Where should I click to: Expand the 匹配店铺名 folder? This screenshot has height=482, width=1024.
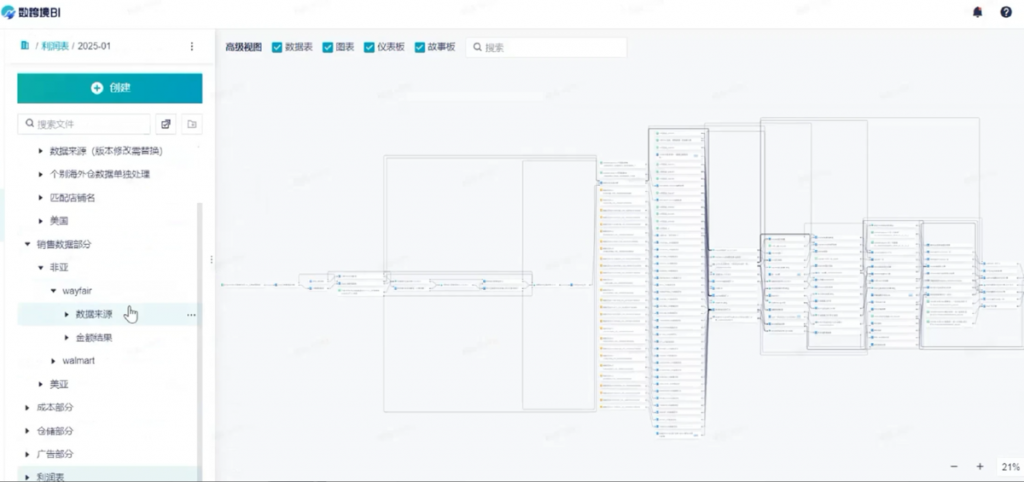(x=40, y=198)
